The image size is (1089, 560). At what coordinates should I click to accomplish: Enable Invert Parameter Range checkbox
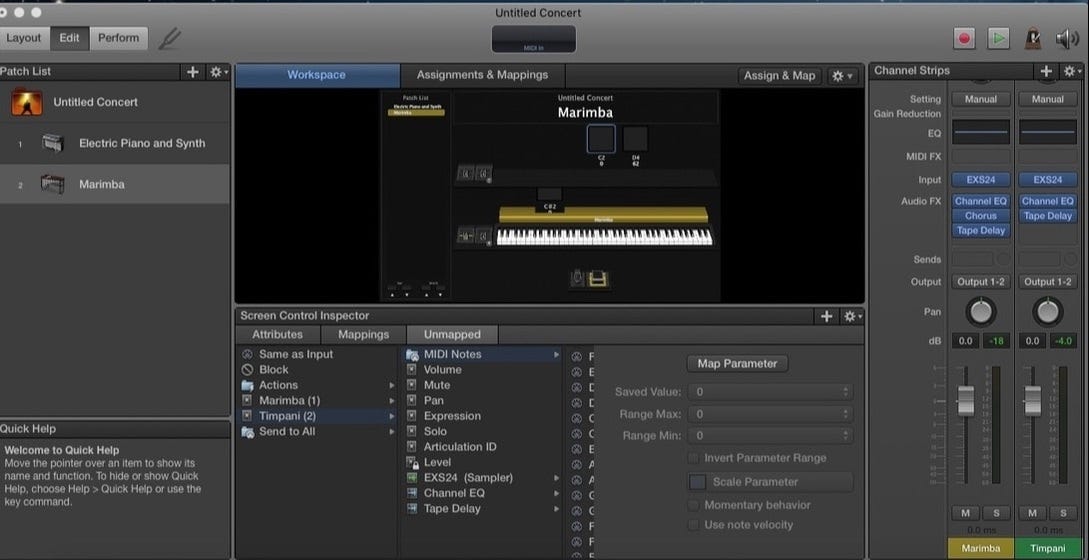point(694,458)
